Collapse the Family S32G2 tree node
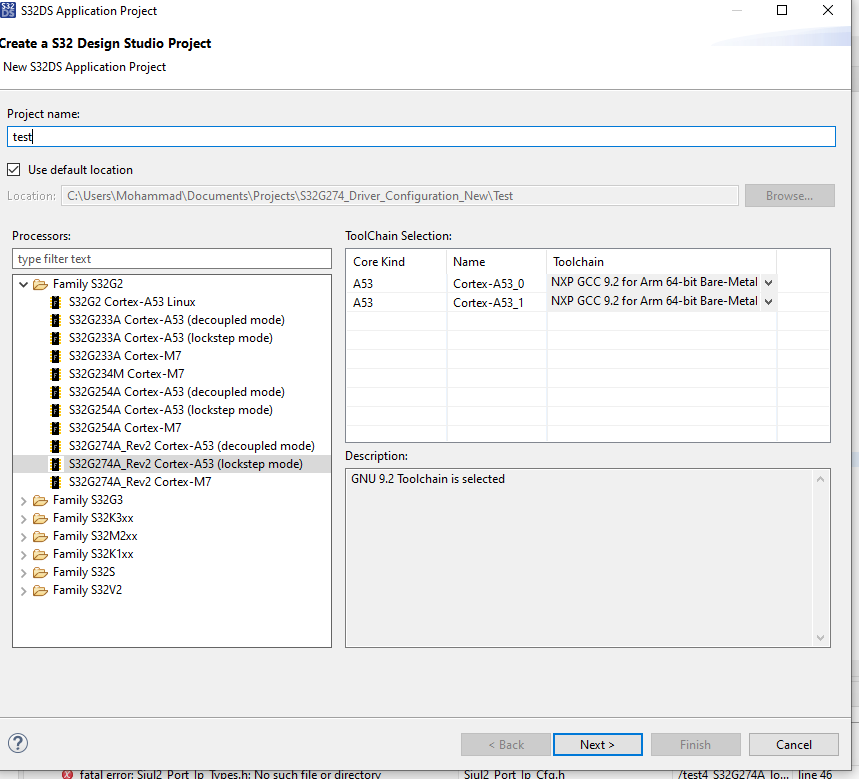 (x=23, y=283)
